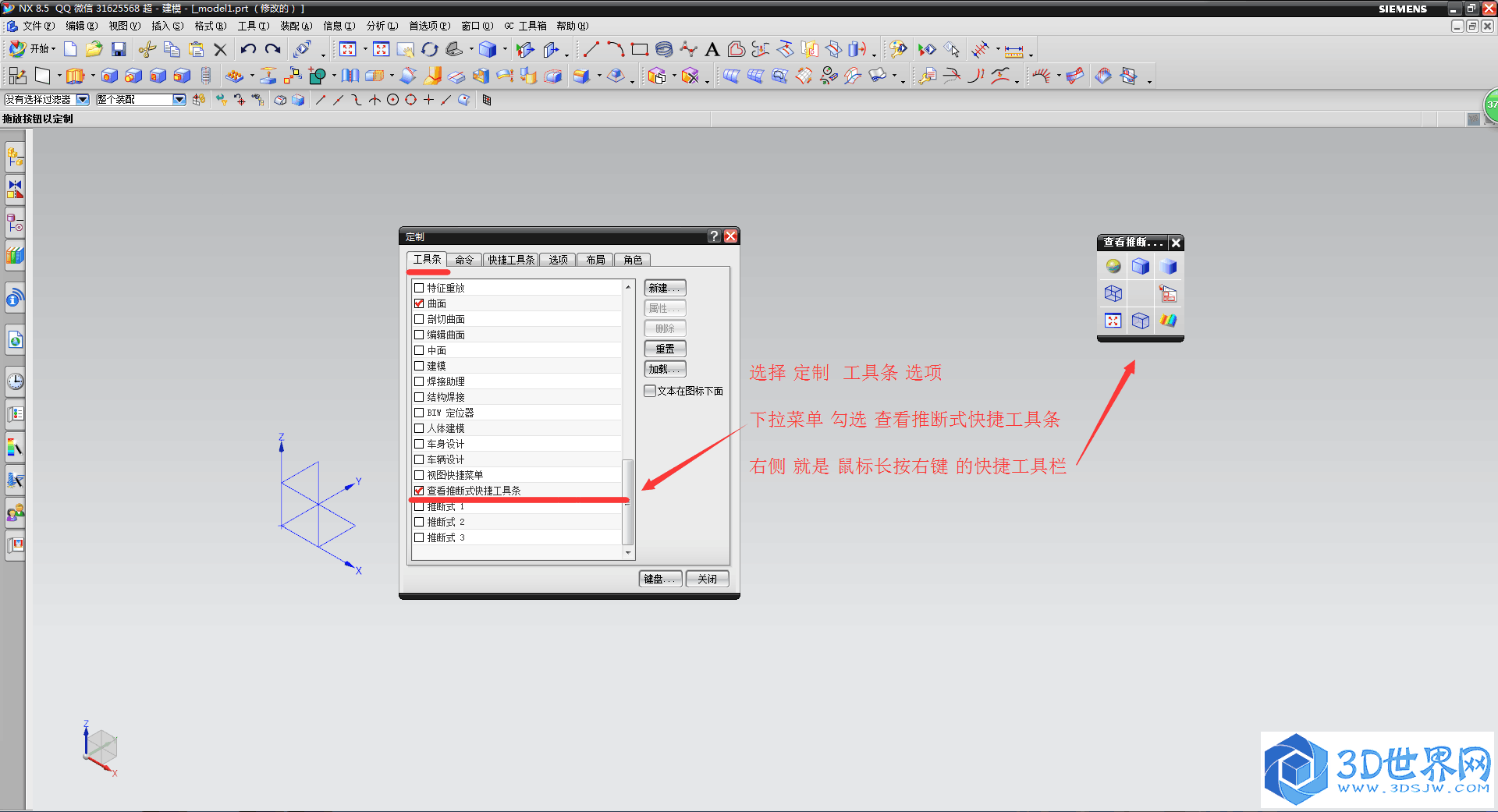The height and width of the screenshot is (812, 1498).
Task: Open the 整个装配 scope dropdown
Action: tap(179, 100)
